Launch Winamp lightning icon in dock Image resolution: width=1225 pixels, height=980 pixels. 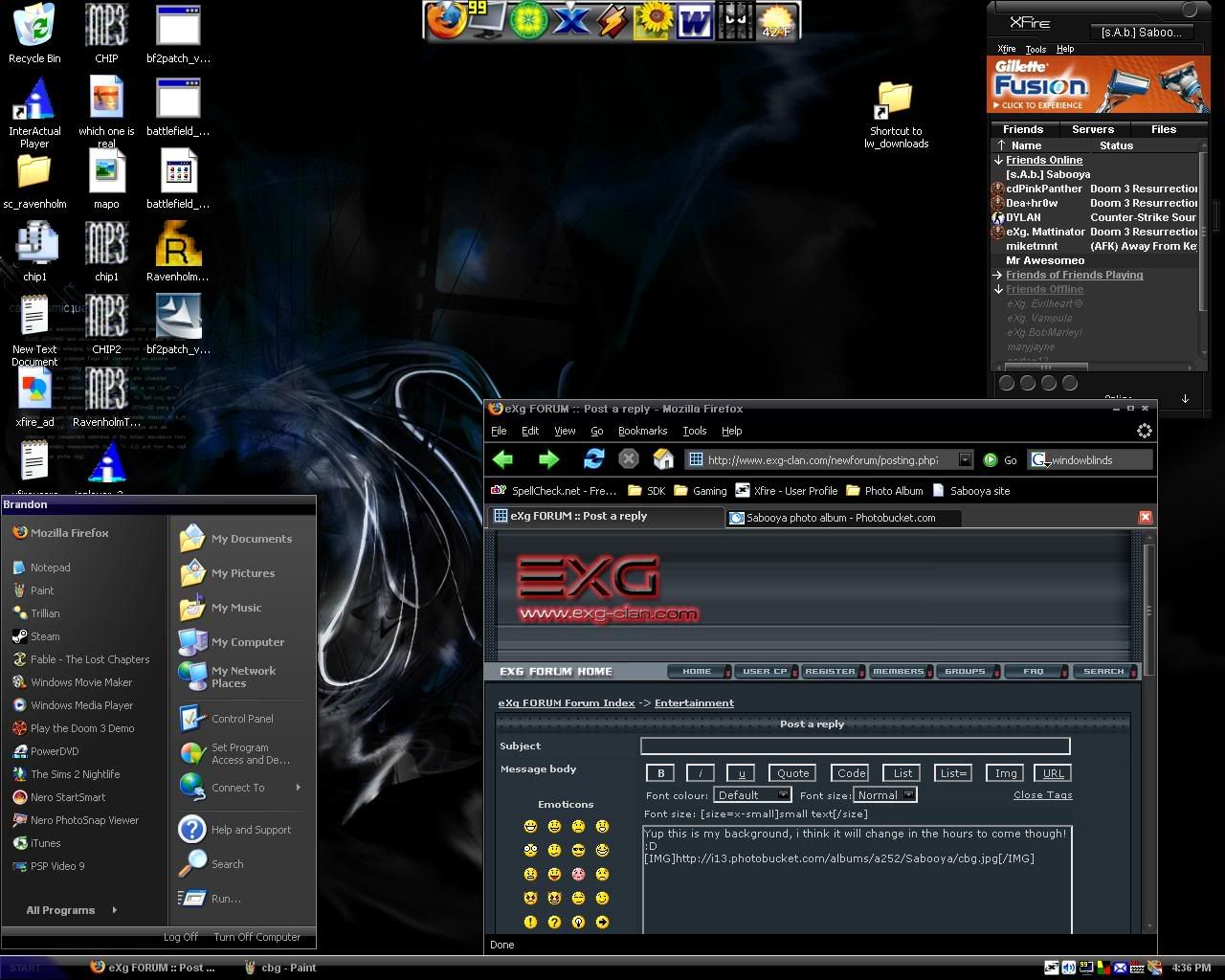[x=612, y=21]
